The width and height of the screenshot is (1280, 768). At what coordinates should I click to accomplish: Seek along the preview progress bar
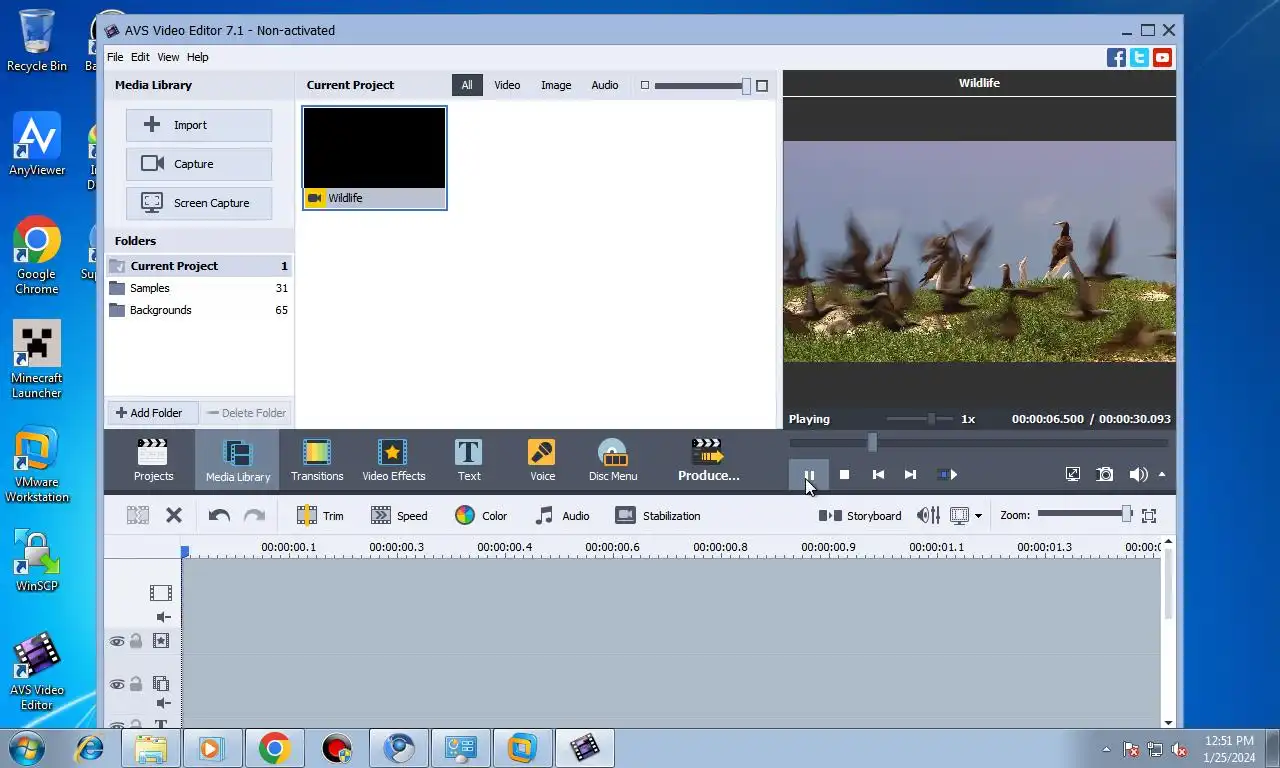tap(978, 442)
